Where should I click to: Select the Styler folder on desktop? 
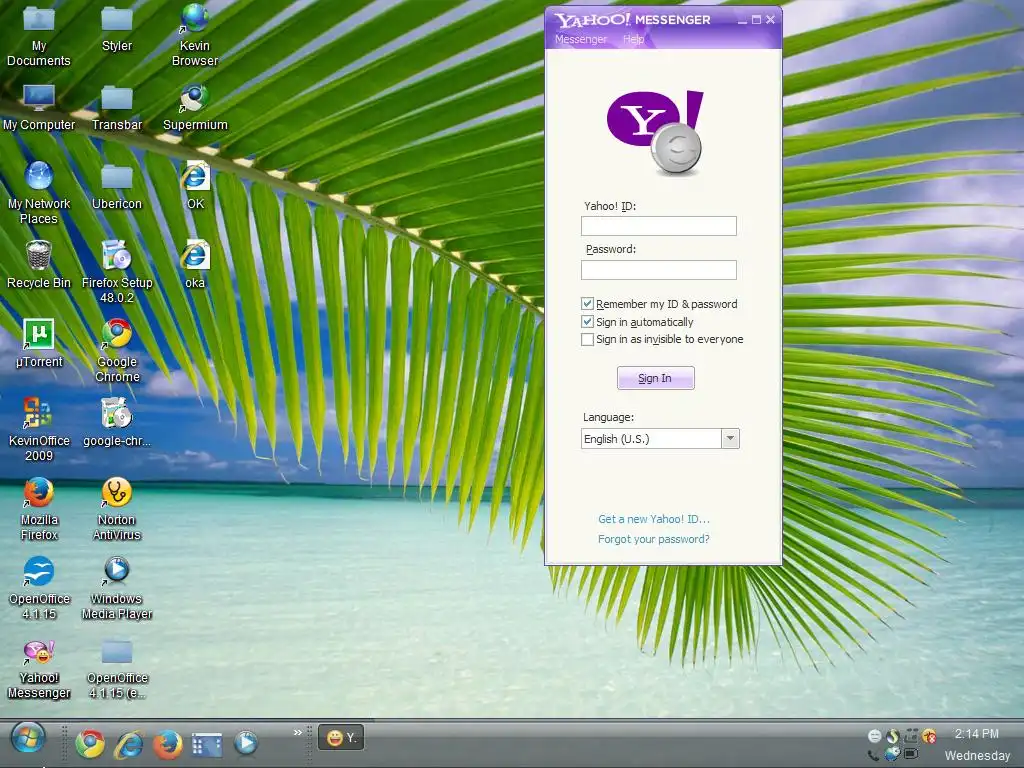[x=117, y=29]
